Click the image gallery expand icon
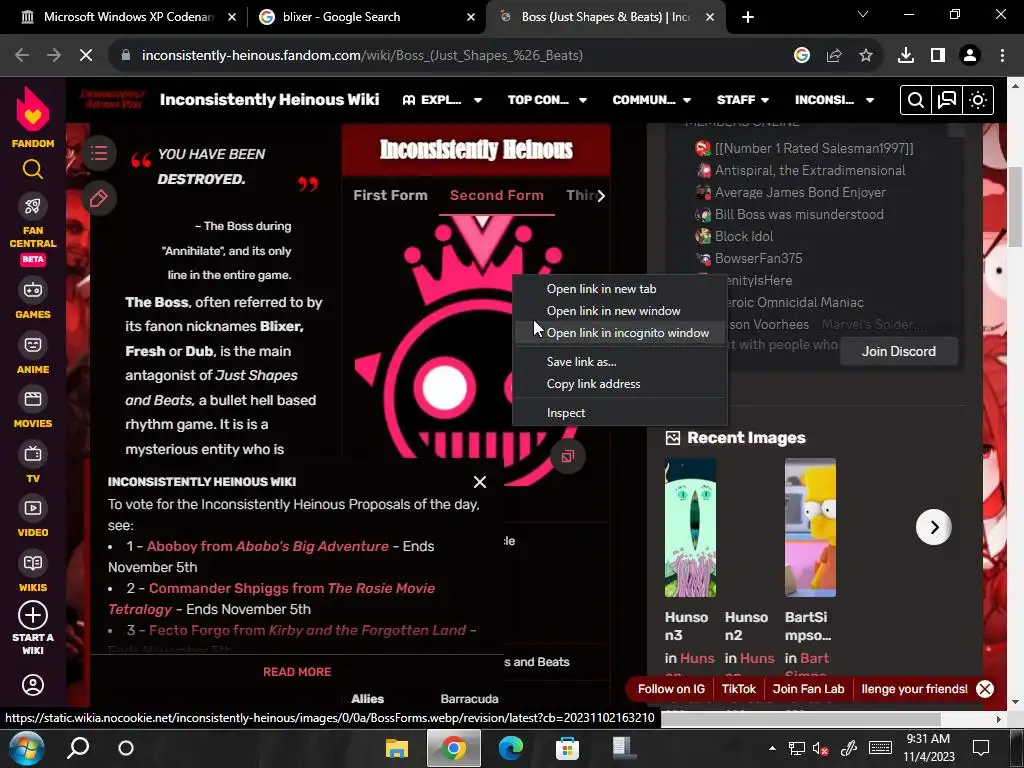This screenshot has width=1024, height=768. point(568,456)
